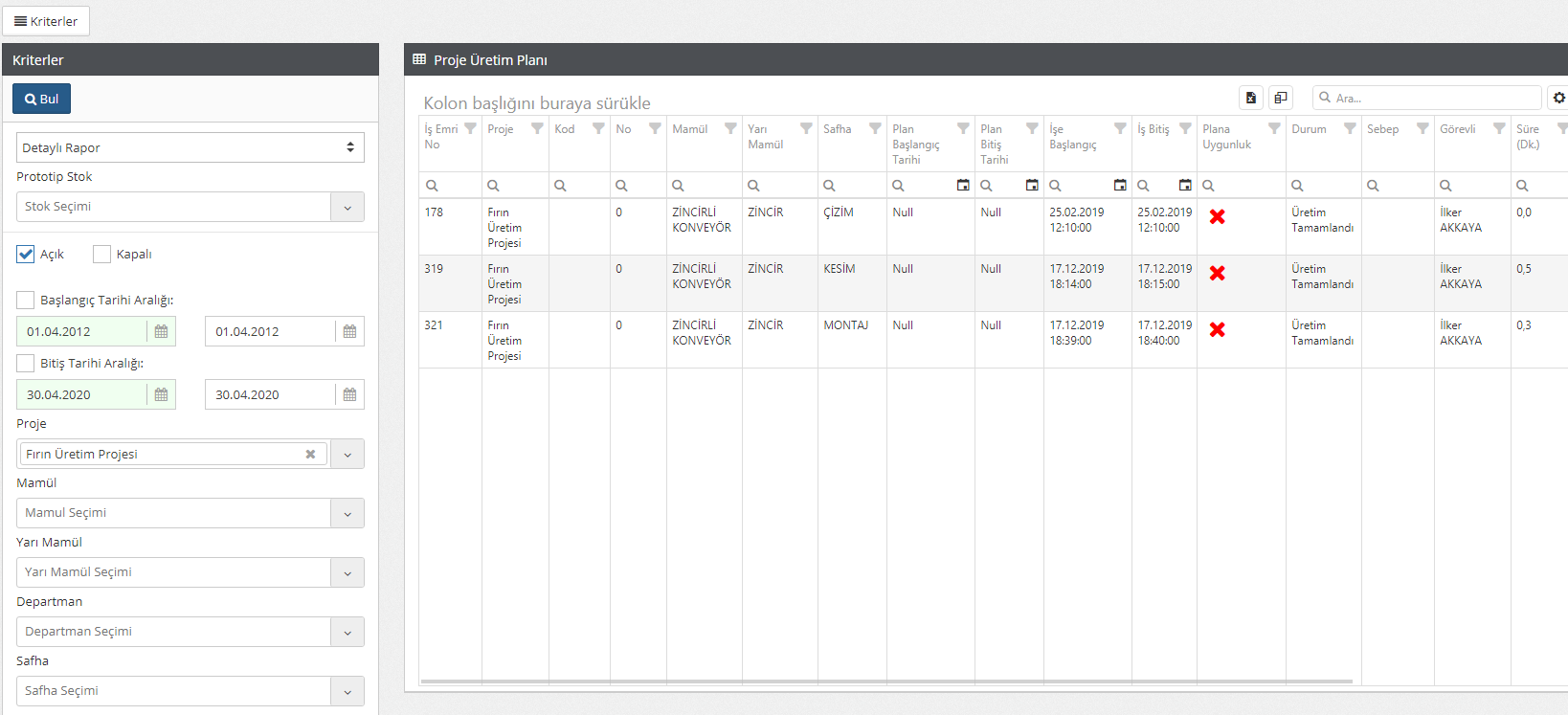
Task: Uncheck the Açık checkbox
Action: click(26, 254)
